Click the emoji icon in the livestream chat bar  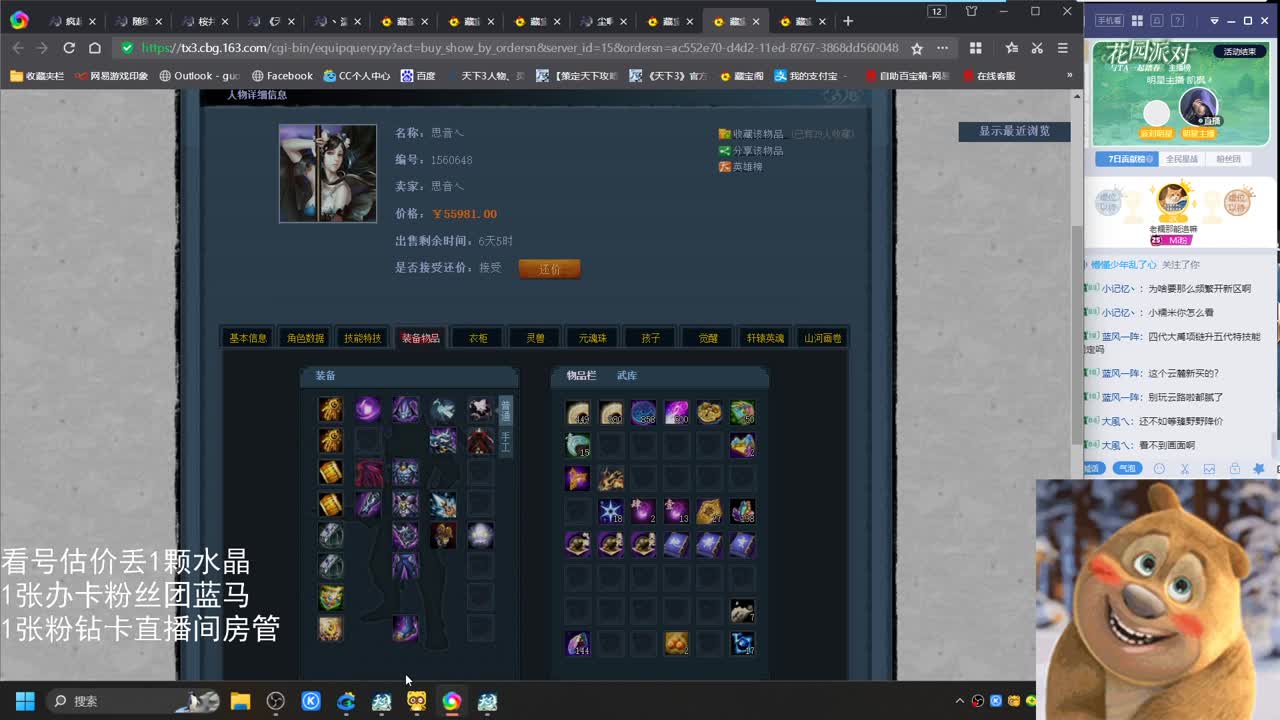pos(1160,468)
